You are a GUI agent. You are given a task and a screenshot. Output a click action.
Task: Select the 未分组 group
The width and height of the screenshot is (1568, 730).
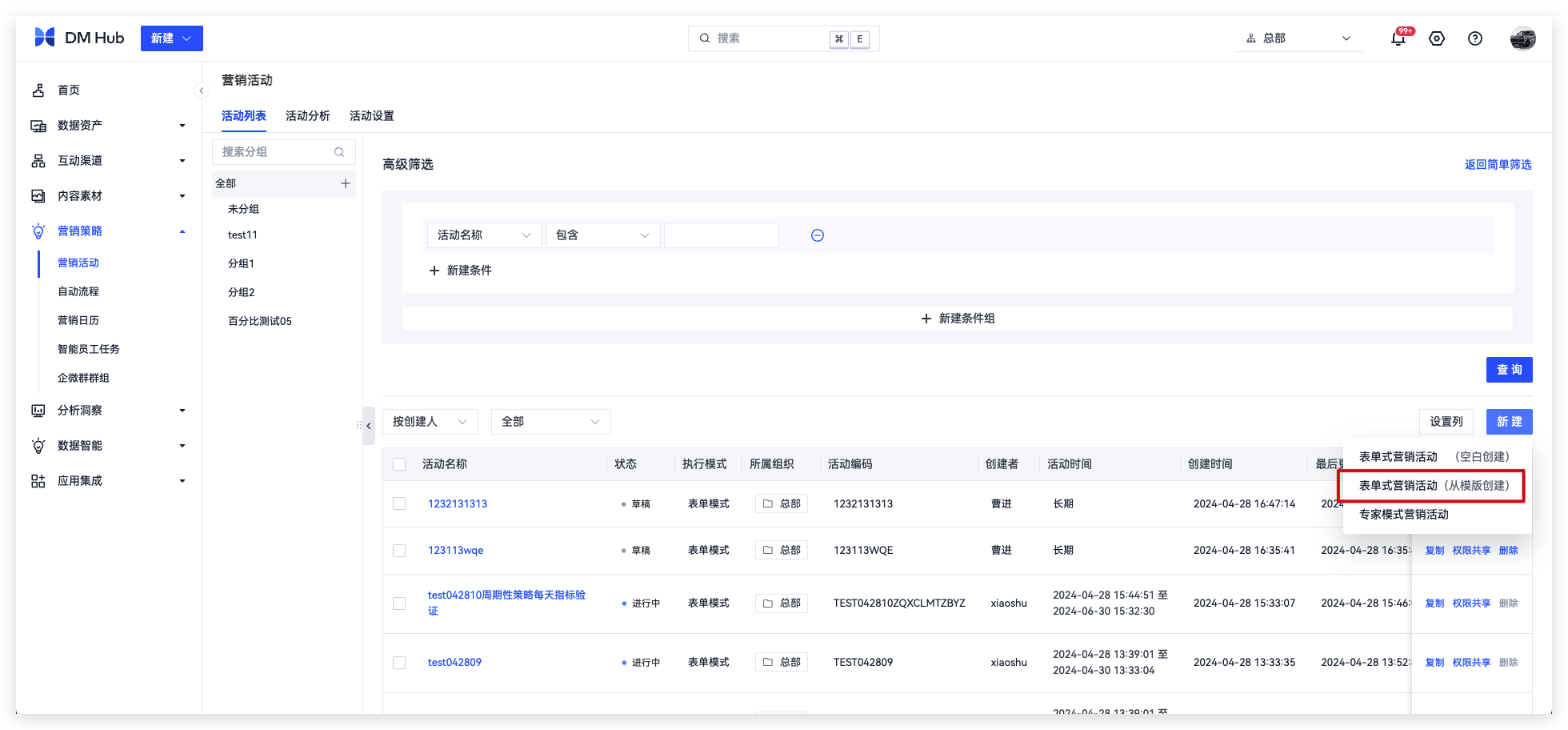click(243, 210)
